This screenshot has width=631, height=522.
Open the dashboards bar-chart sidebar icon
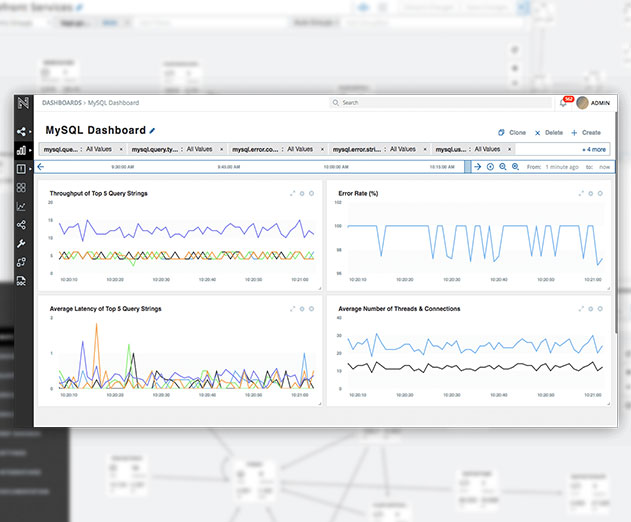coord(21,150)
